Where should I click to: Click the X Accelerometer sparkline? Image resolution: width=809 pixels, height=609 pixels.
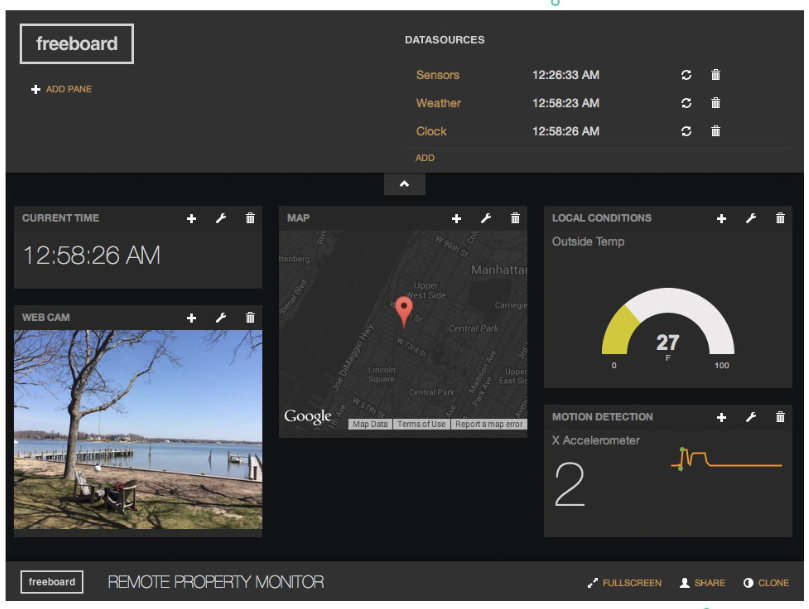[x=726, y=459]
